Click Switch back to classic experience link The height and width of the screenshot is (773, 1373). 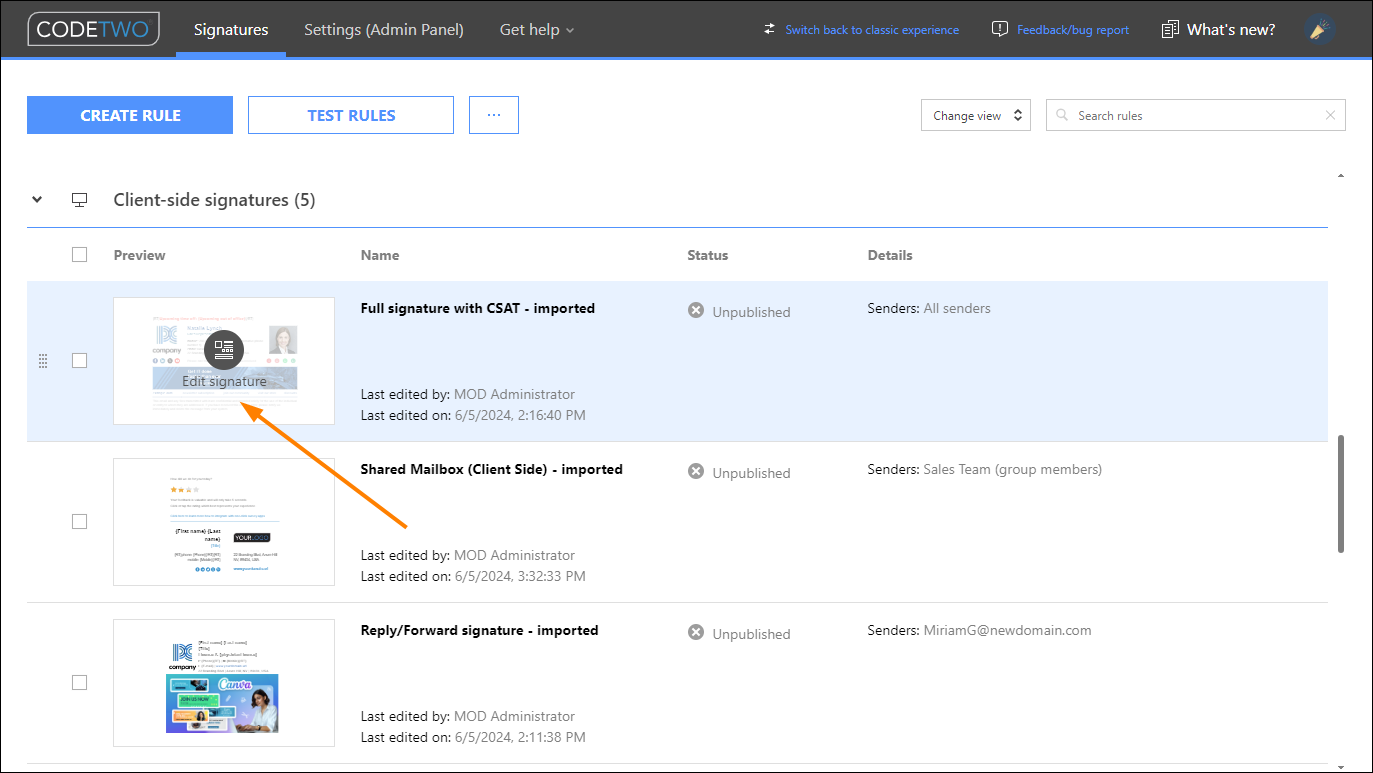coord(872,30)
